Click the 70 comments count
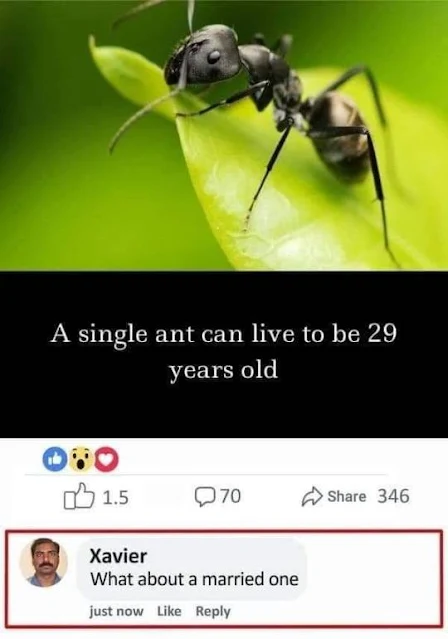This screenshot has width=448, height=639. [231, 496]
